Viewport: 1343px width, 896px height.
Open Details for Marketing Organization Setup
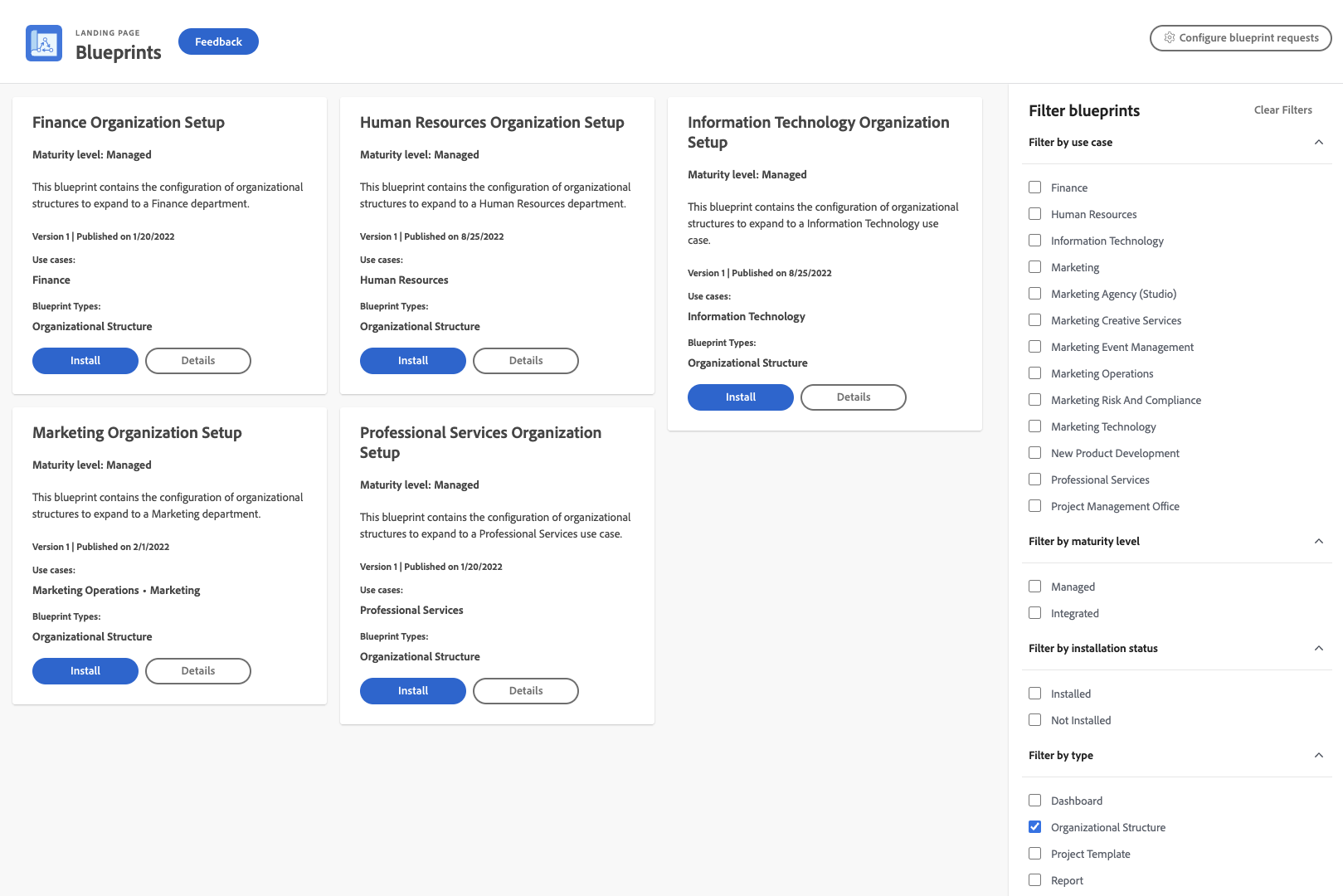tap(197, 670)
